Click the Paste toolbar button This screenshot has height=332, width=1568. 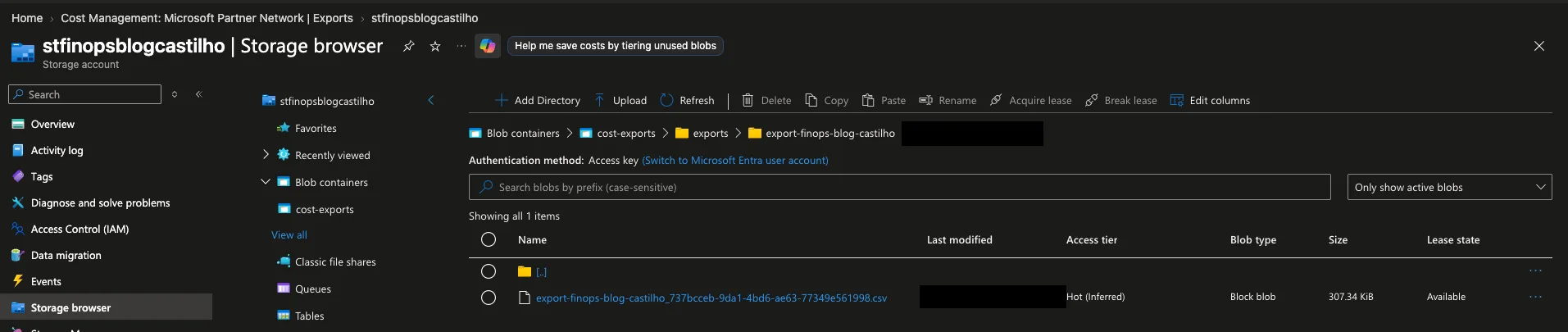(884, 100)
